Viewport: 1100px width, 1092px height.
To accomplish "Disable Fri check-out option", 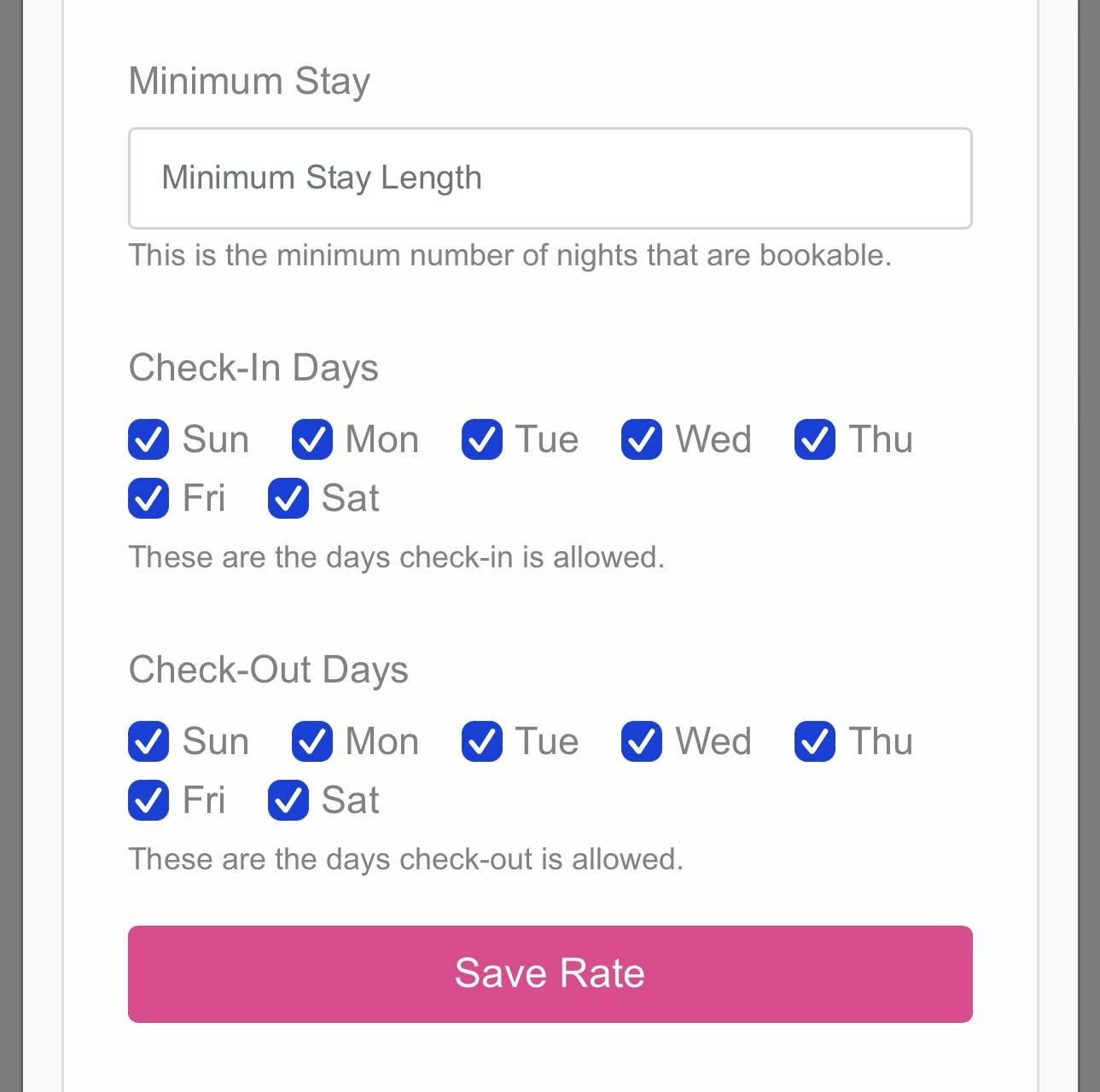I will pyautogui.click(x=148, y=801).
